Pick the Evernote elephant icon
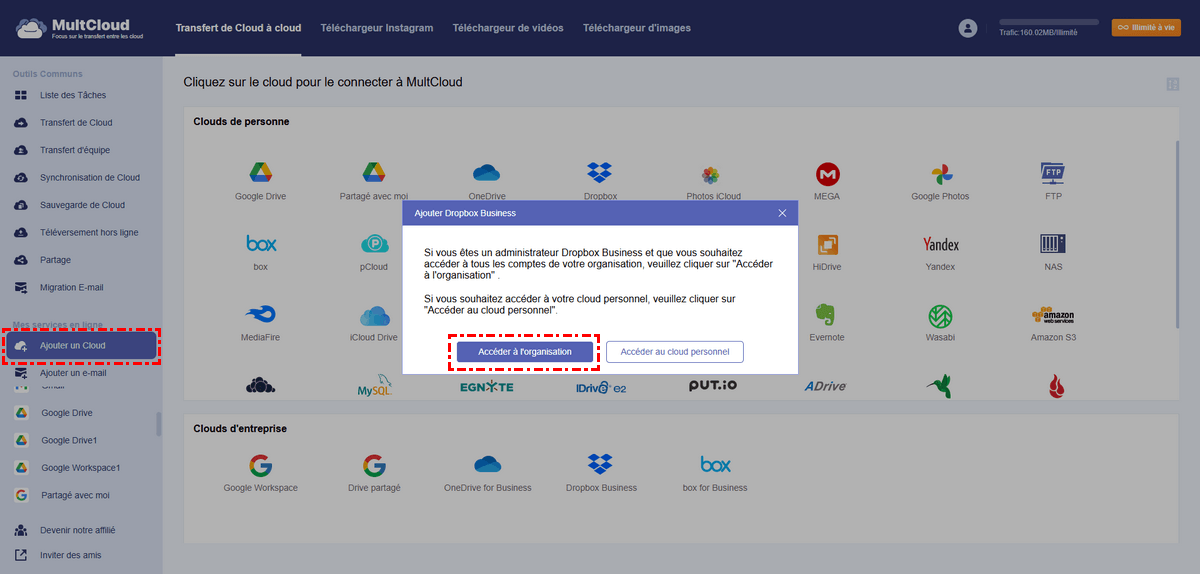 (x=826, y=315)
